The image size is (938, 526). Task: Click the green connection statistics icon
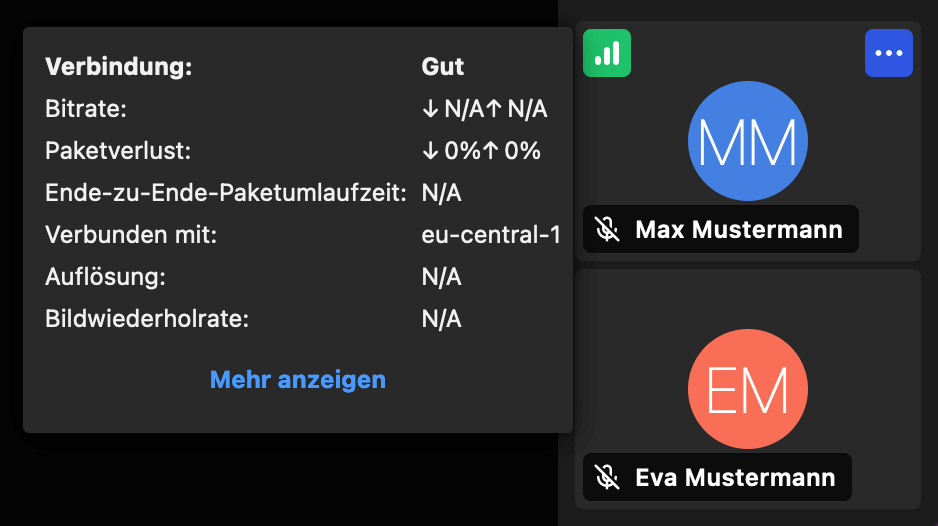click(607, 53)
